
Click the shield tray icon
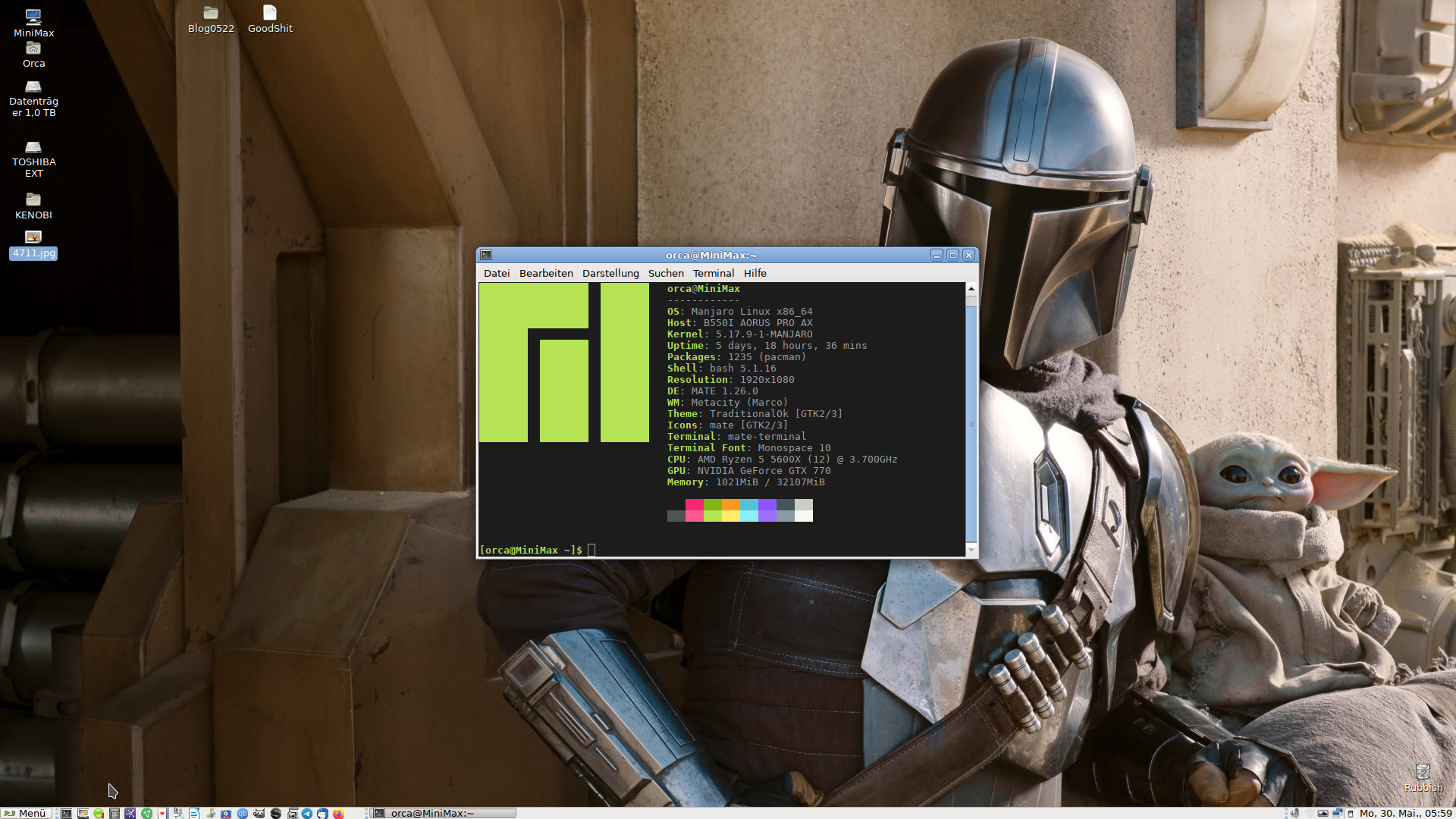click(x=1310, y=813)
